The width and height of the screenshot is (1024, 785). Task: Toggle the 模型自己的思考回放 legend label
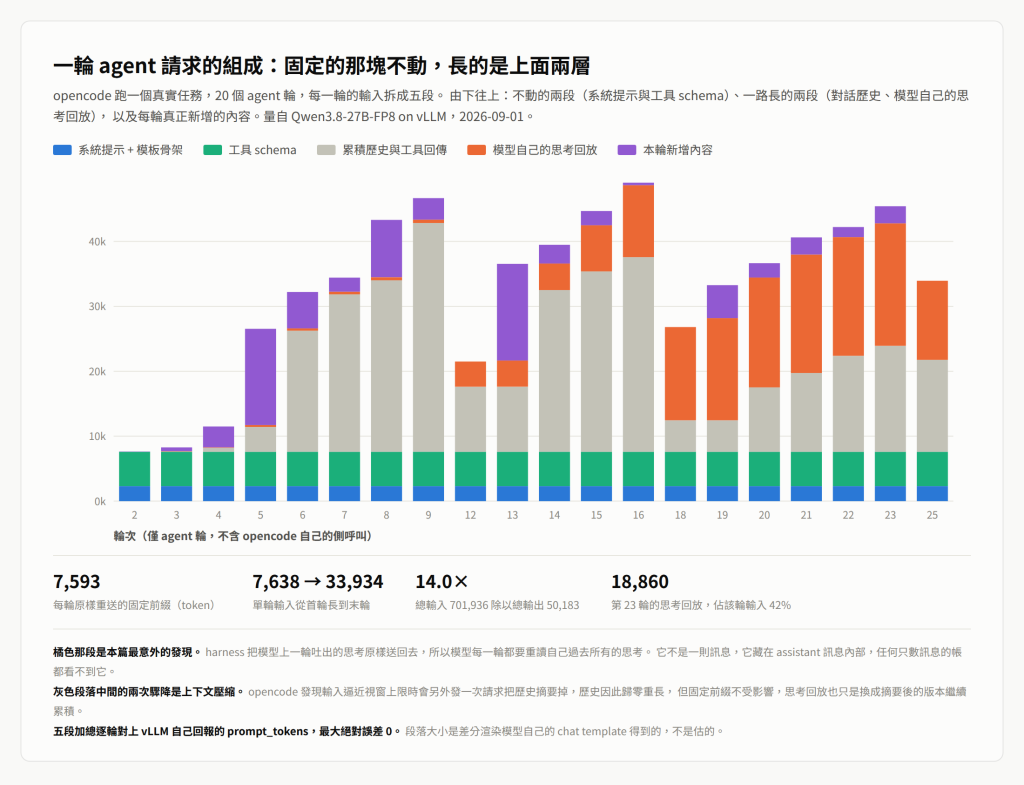[x=545, y=150]
